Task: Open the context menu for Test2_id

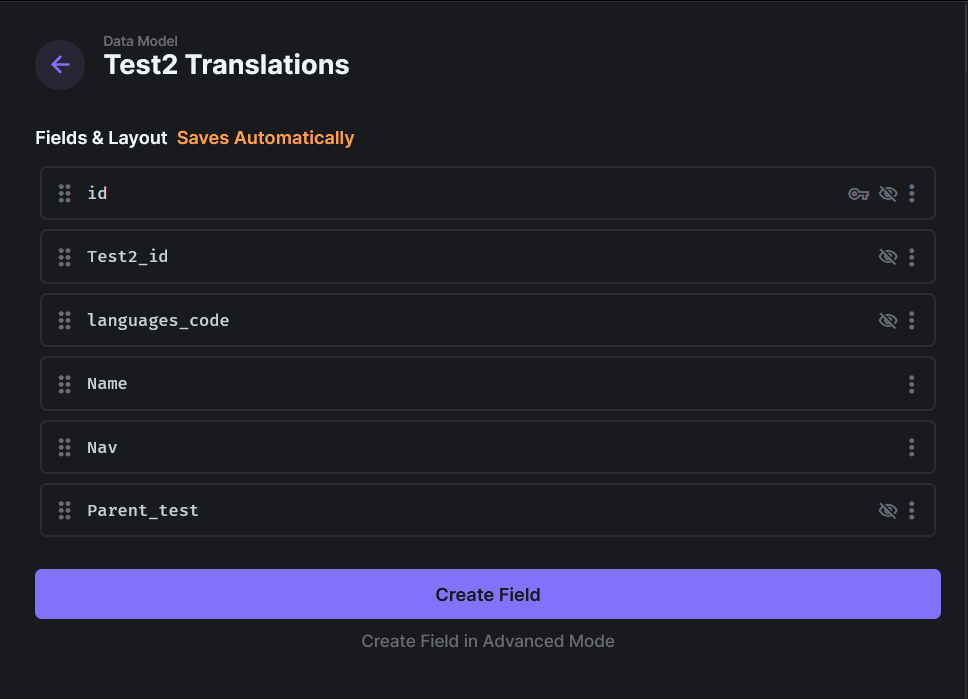Action: click(x=911, y=256)
